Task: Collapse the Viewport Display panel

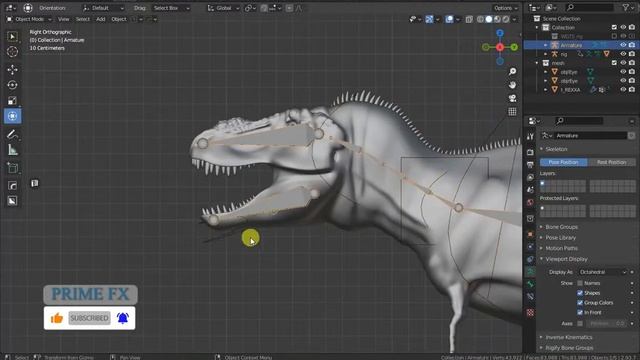Action: click(566, 259)
